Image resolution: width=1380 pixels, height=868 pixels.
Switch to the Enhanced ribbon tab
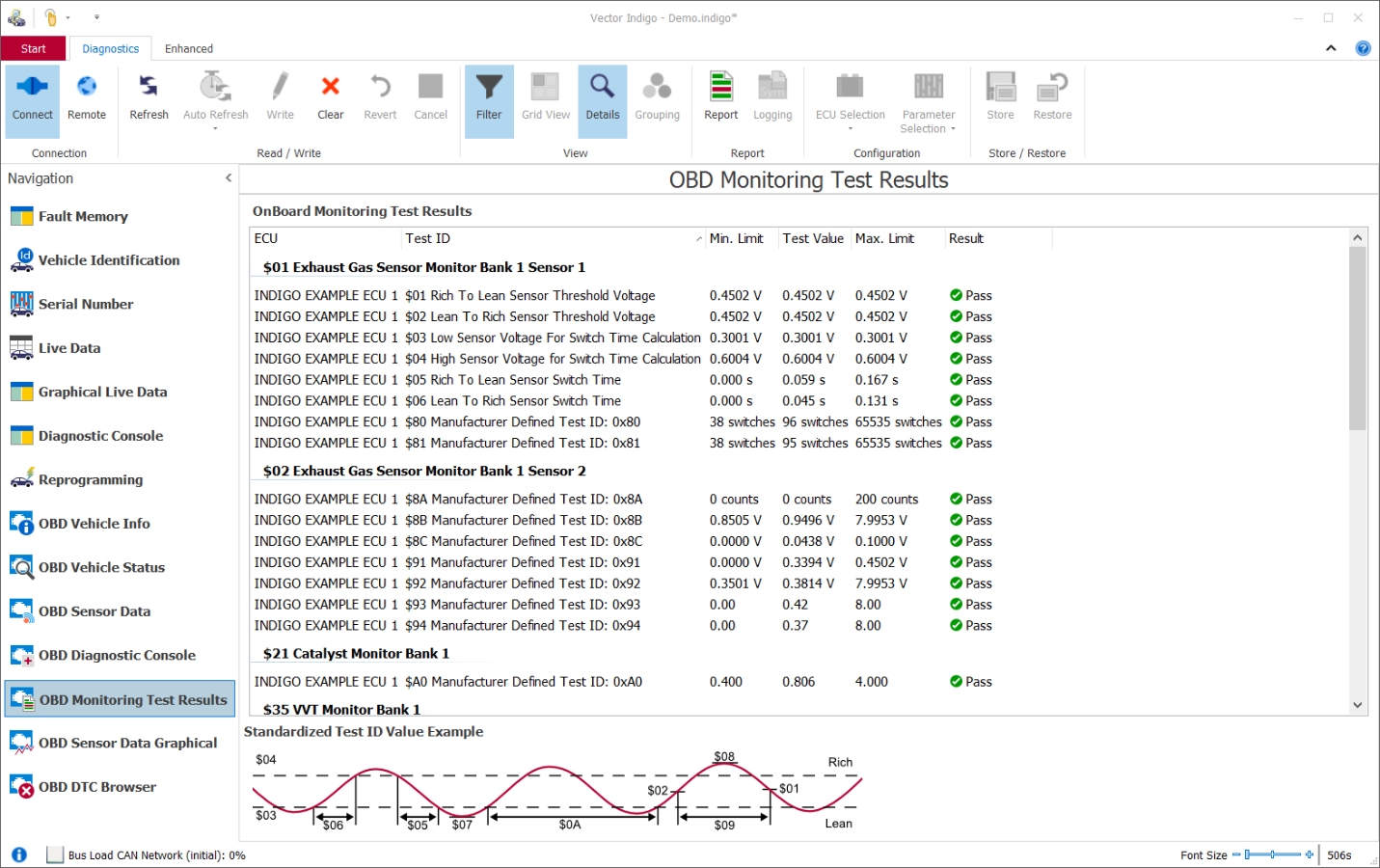[x=189, y=48]
